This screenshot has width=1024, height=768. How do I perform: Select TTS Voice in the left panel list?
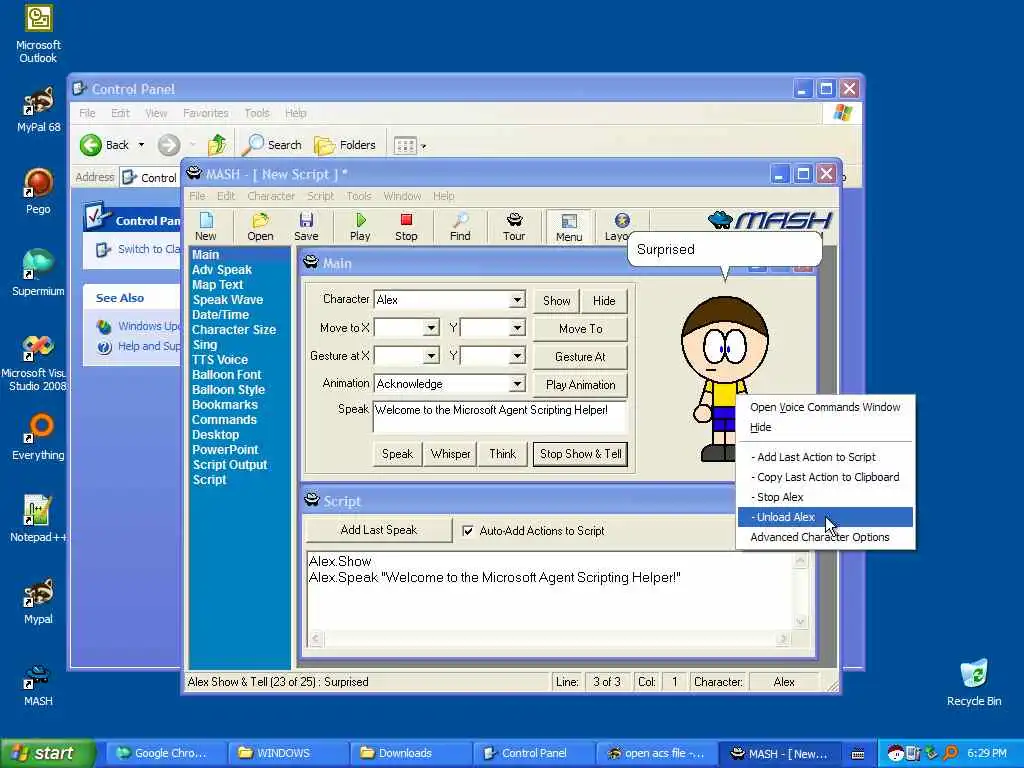coord(220,360)
